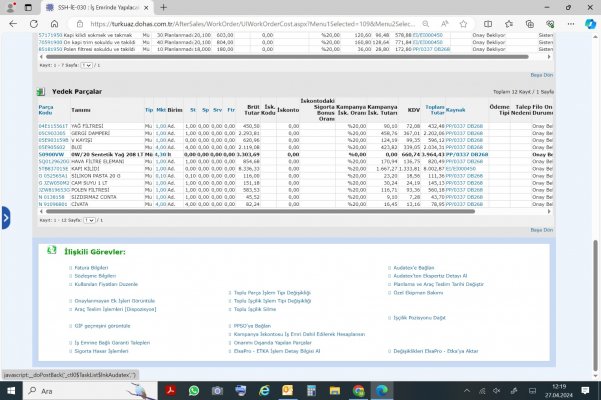Launch Adobe Acrobat from the taskbar
The height and width of the screenshot is (400, 601).
point(171,389)
